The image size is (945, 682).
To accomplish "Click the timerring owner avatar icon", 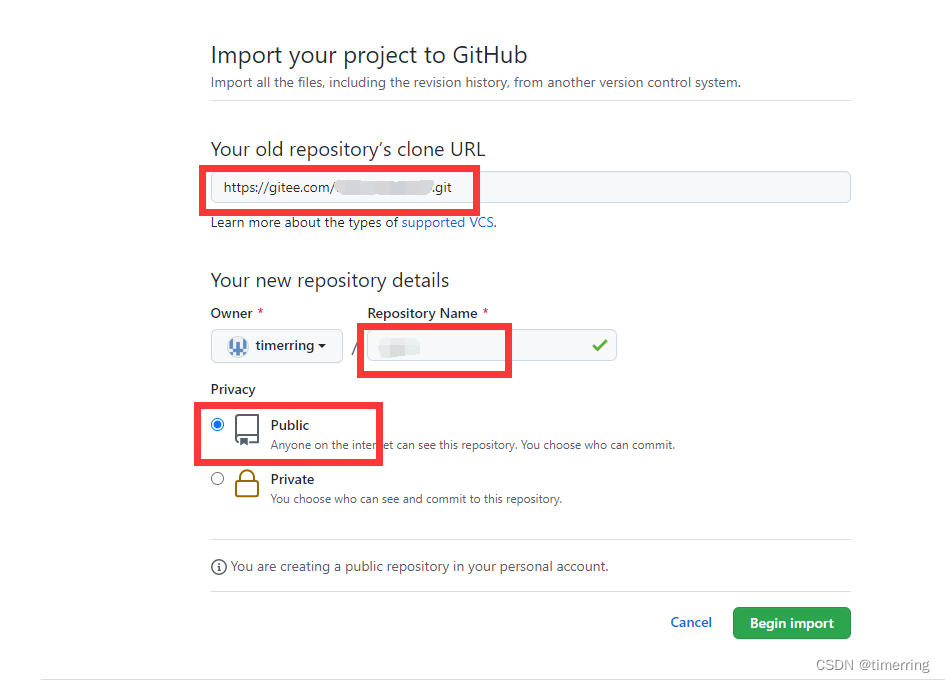I will pyautogui.click(x=238, y=346).
